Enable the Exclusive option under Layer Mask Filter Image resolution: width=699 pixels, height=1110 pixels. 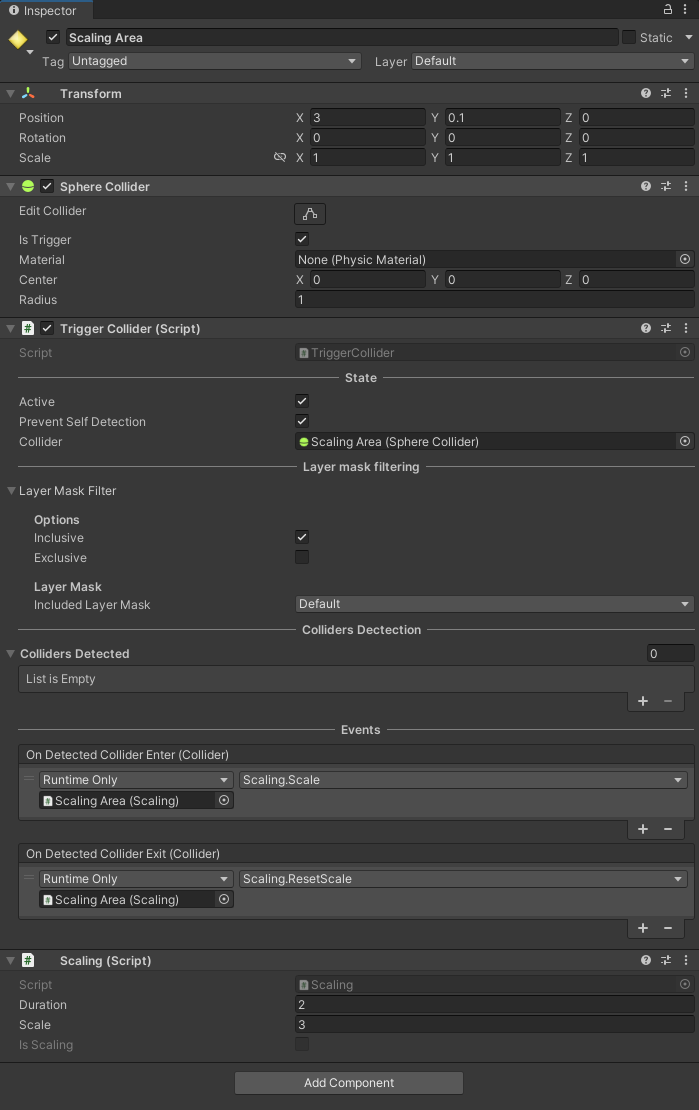[301, 557]
